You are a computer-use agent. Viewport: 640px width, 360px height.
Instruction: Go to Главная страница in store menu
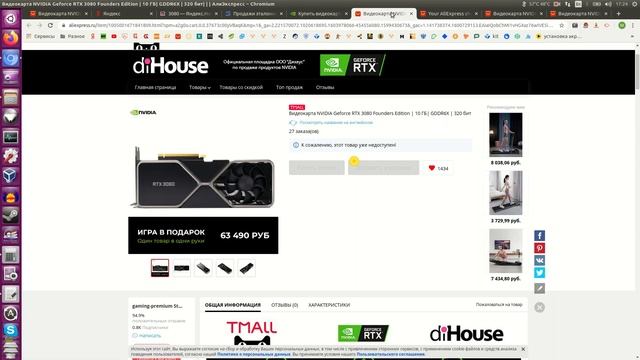[155, 87]
